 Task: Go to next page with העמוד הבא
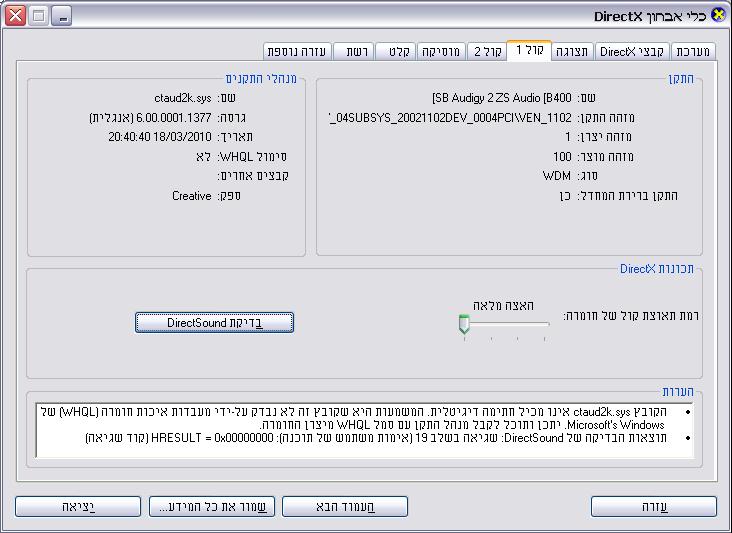345,507
